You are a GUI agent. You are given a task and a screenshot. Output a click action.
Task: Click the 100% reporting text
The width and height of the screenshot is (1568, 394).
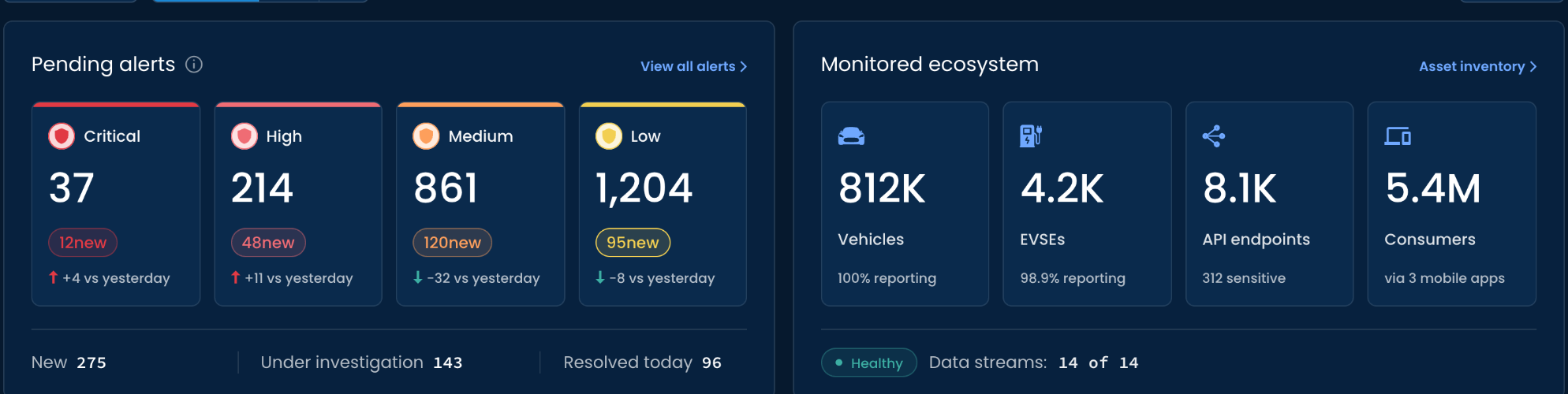(887, 278)
